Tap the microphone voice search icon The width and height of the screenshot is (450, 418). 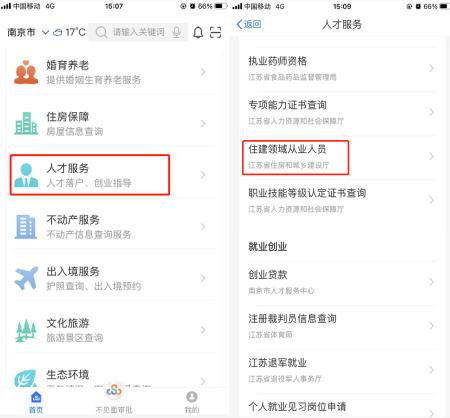[176, 32]
